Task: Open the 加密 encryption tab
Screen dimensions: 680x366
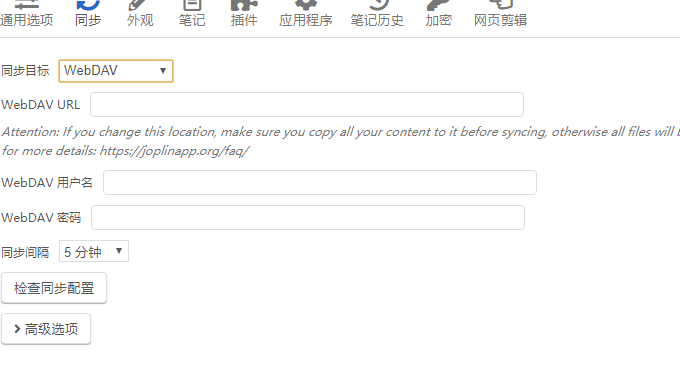Action: 438,14
